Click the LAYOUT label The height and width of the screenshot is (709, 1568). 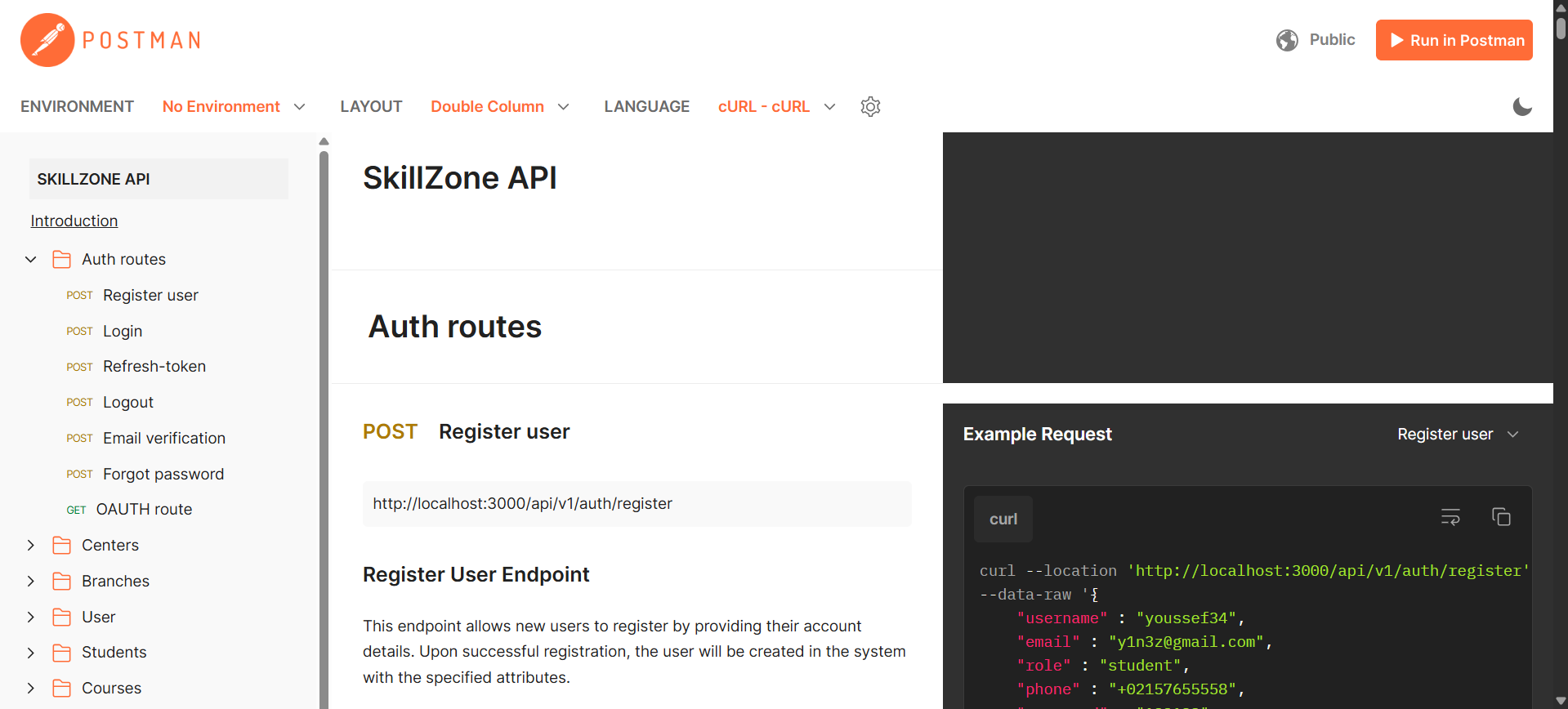tap(371, 106)
